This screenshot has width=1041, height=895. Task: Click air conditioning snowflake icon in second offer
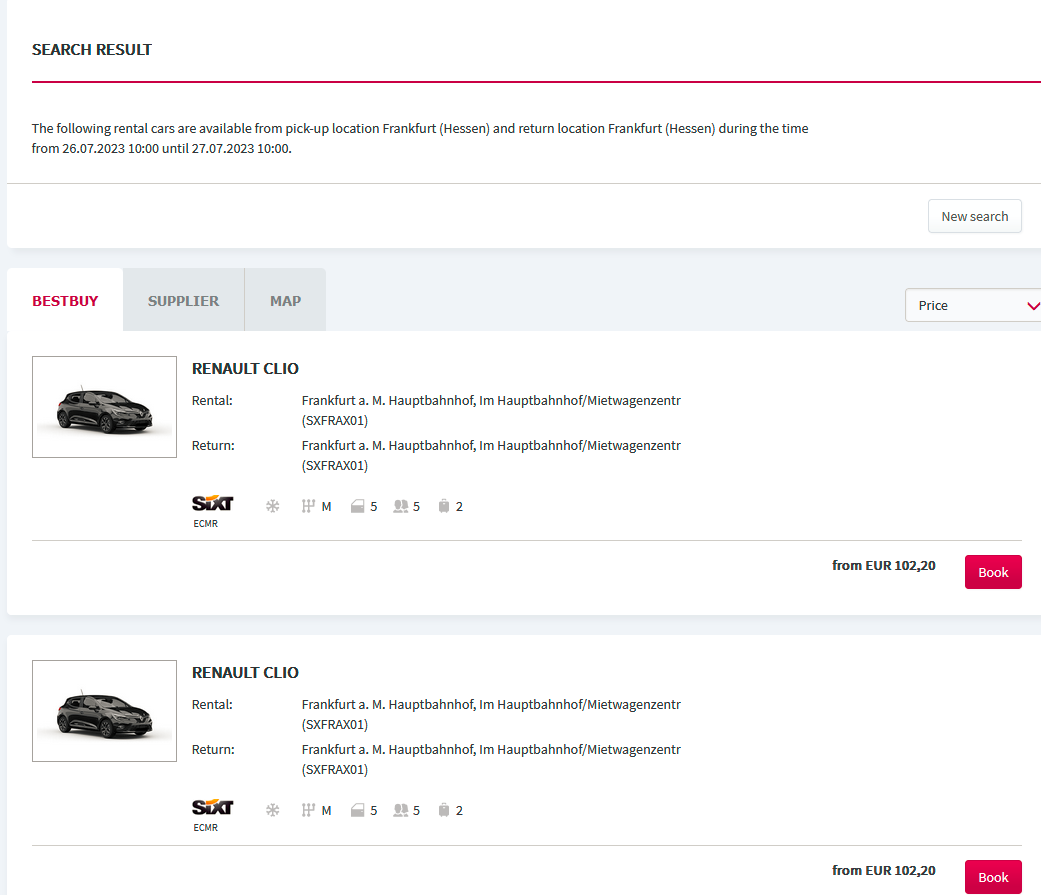(272, 811)
